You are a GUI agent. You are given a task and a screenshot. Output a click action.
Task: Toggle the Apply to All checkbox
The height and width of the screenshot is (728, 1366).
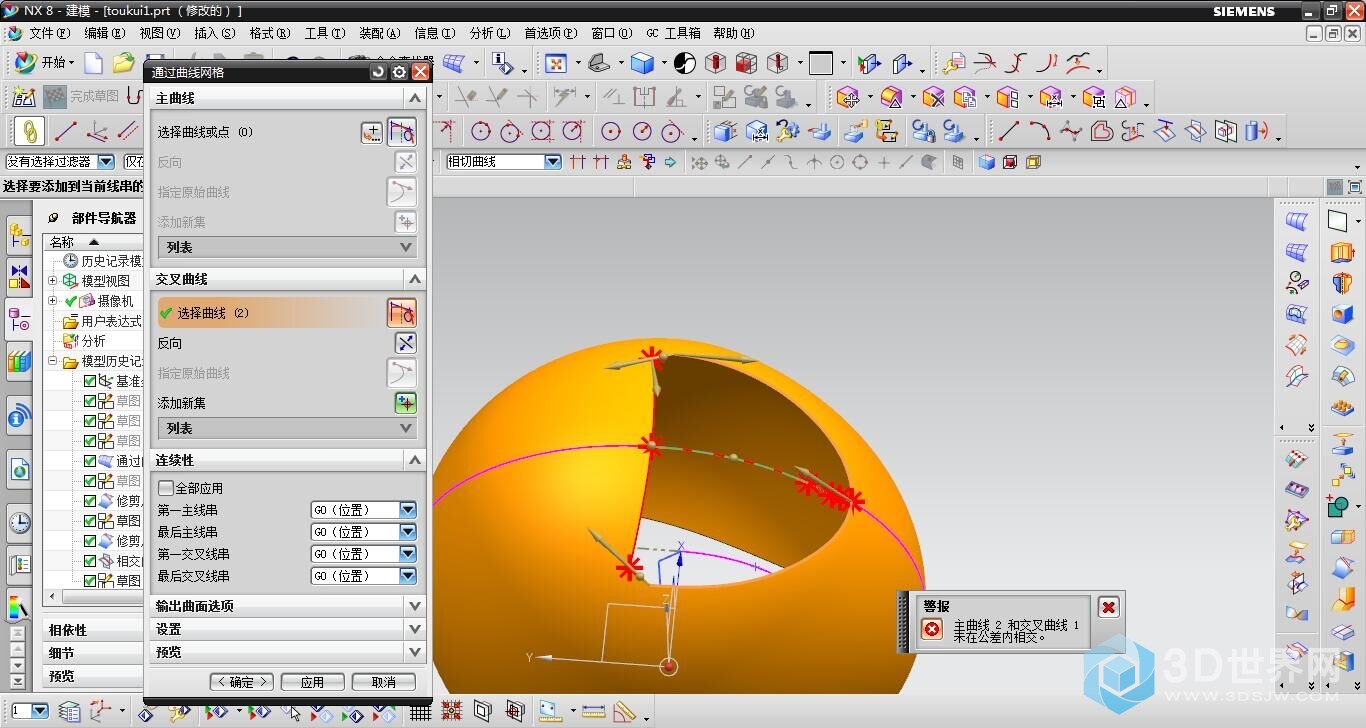(x=166, y=488)
